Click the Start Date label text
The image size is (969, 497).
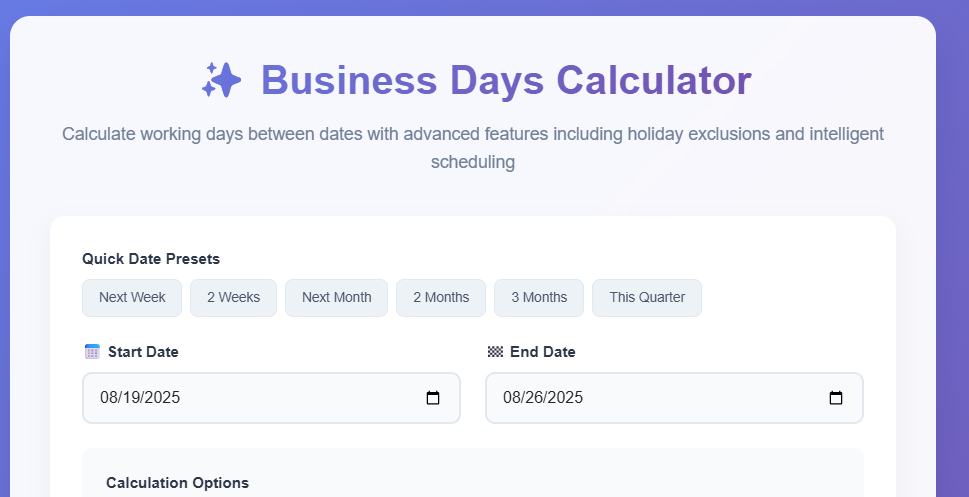click(x=143, y=352)
